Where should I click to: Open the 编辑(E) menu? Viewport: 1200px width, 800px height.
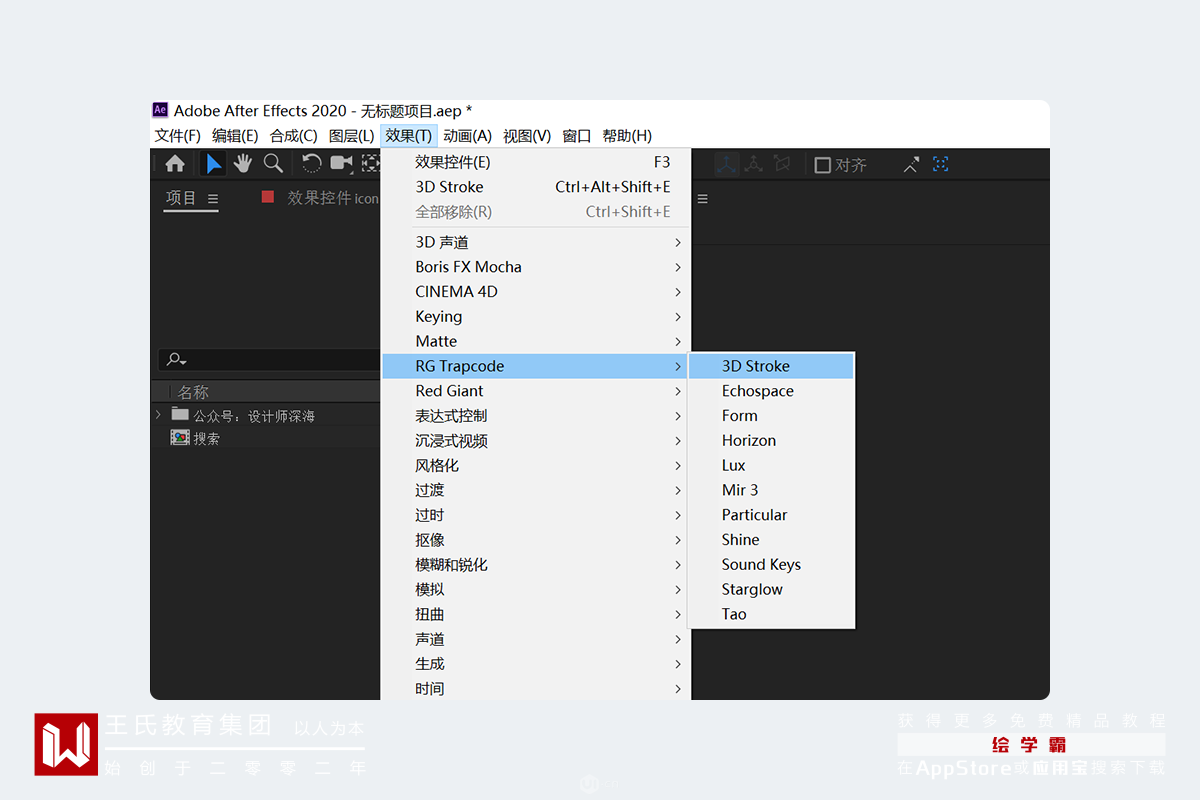235,136
